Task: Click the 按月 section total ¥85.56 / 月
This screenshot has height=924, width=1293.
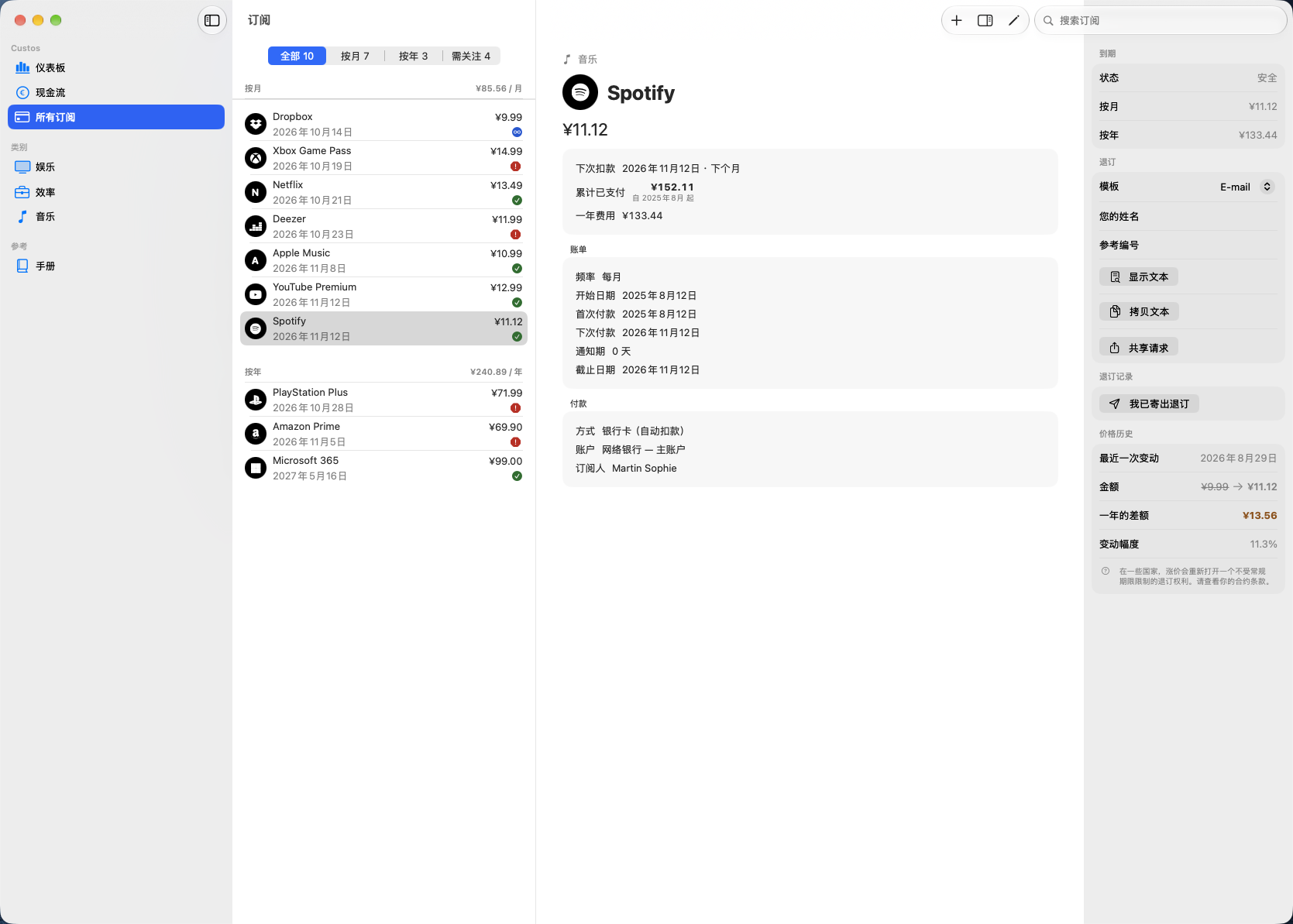Action: click(499, 89)
